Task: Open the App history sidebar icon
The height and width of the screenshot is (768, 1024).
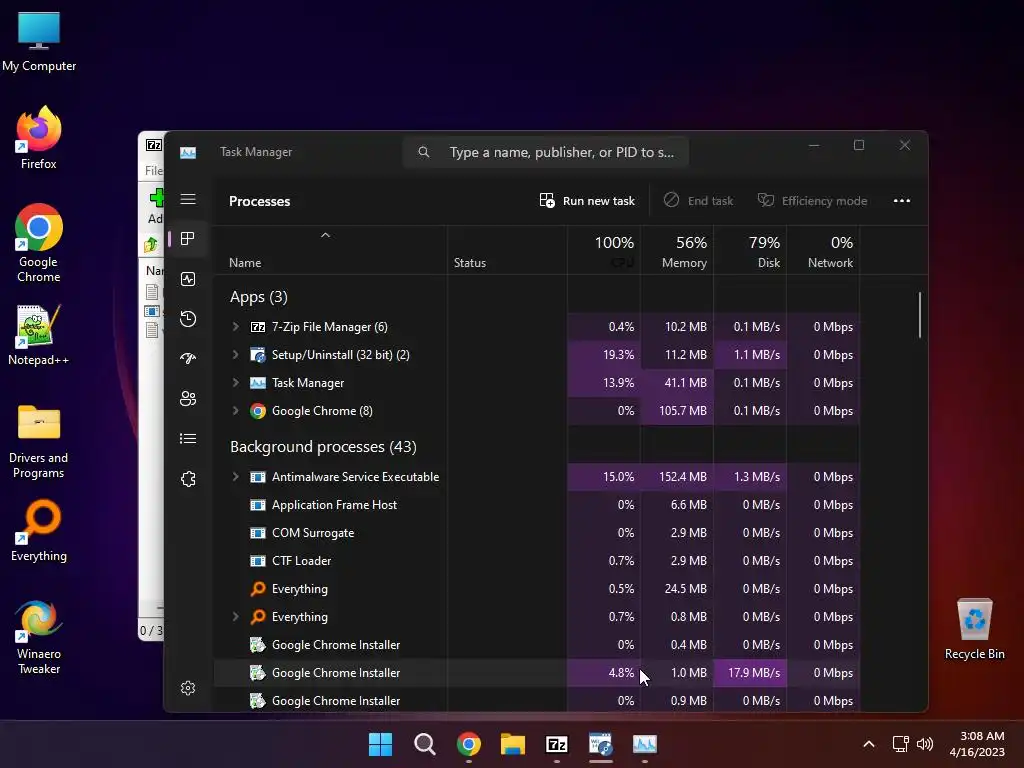Action: (x=188, y=319)
